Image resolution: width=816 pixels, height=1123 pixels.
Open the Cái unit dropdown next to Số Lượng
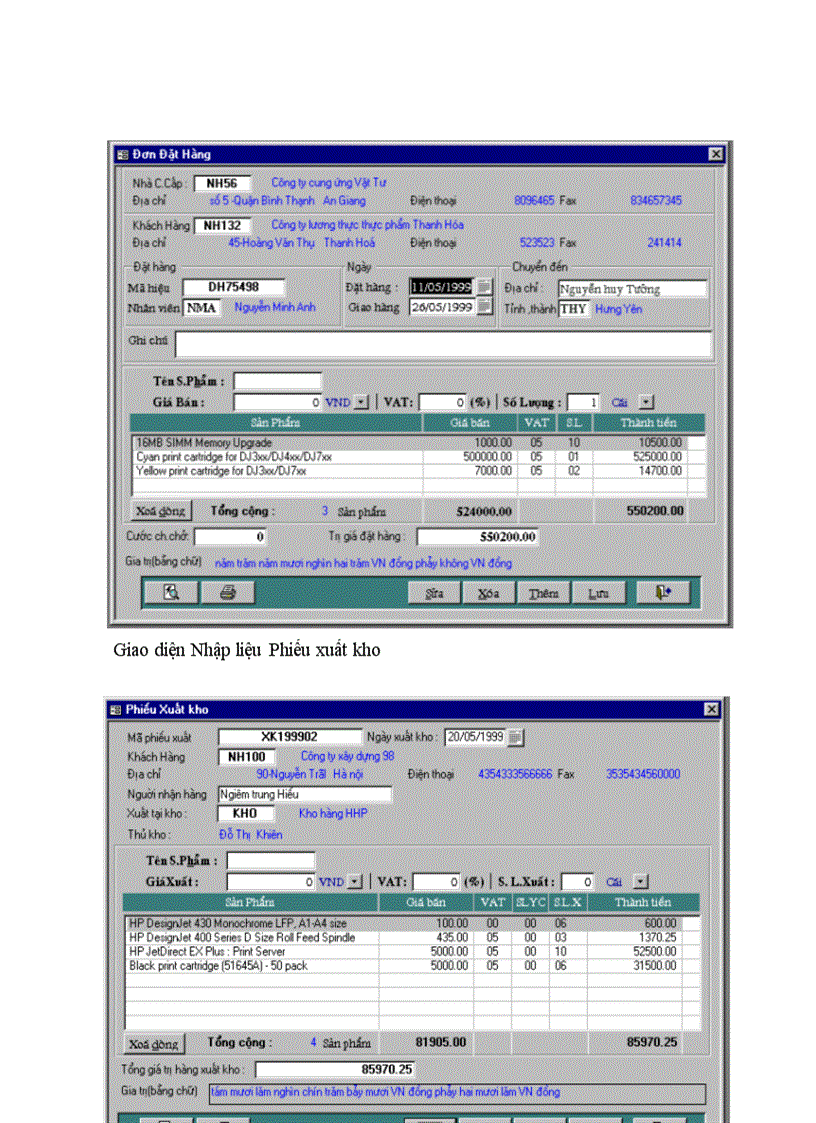tap(646, 402)
